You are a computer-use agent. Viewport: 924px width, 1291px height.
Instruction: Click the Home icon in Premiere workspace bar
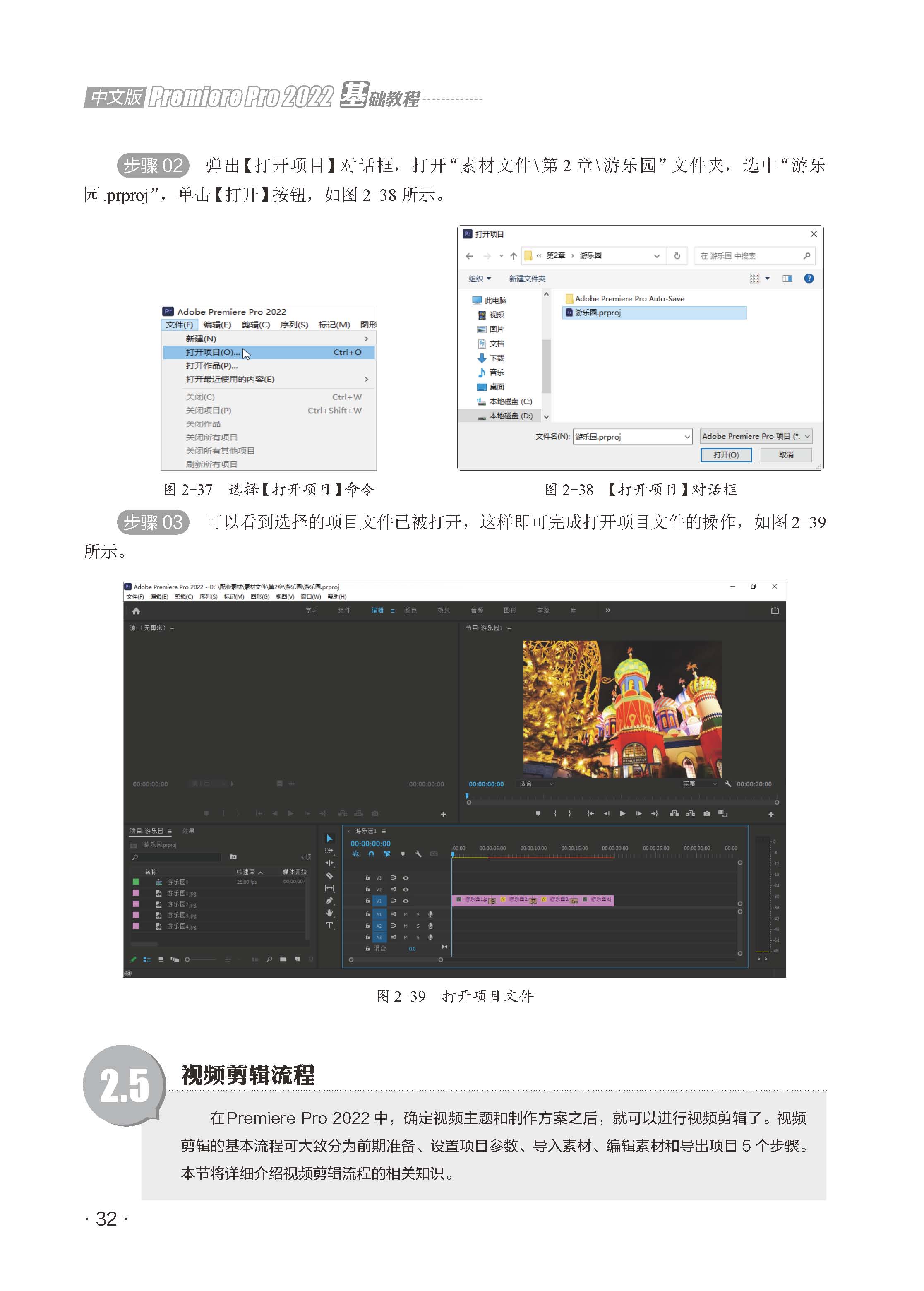point(136,611)
